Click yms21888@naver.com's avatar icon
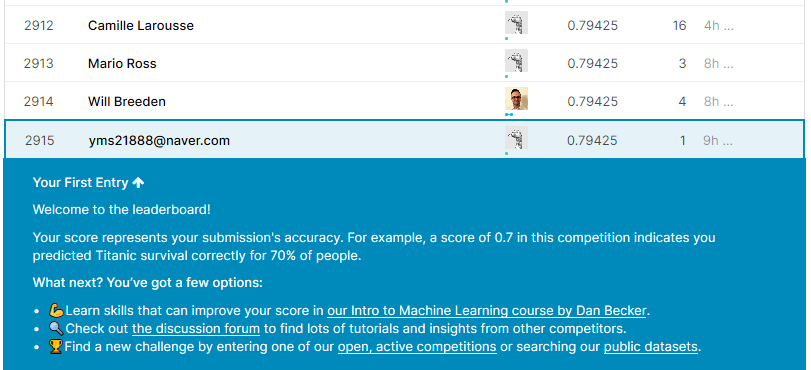This screenshot has width=811, height=370. tap(516, 137)
